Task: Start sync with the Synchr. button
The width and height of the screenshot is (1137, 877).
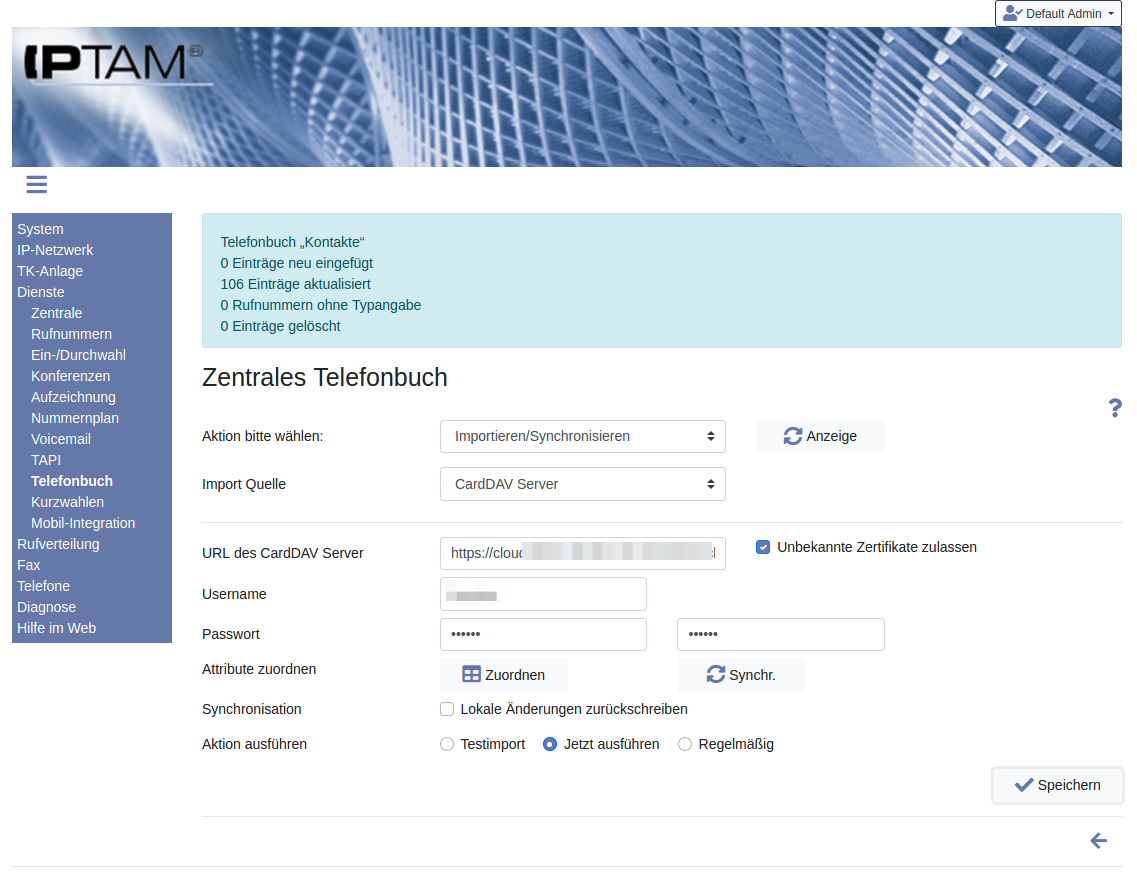Action: pyautogui.click(x=741, y=675)
